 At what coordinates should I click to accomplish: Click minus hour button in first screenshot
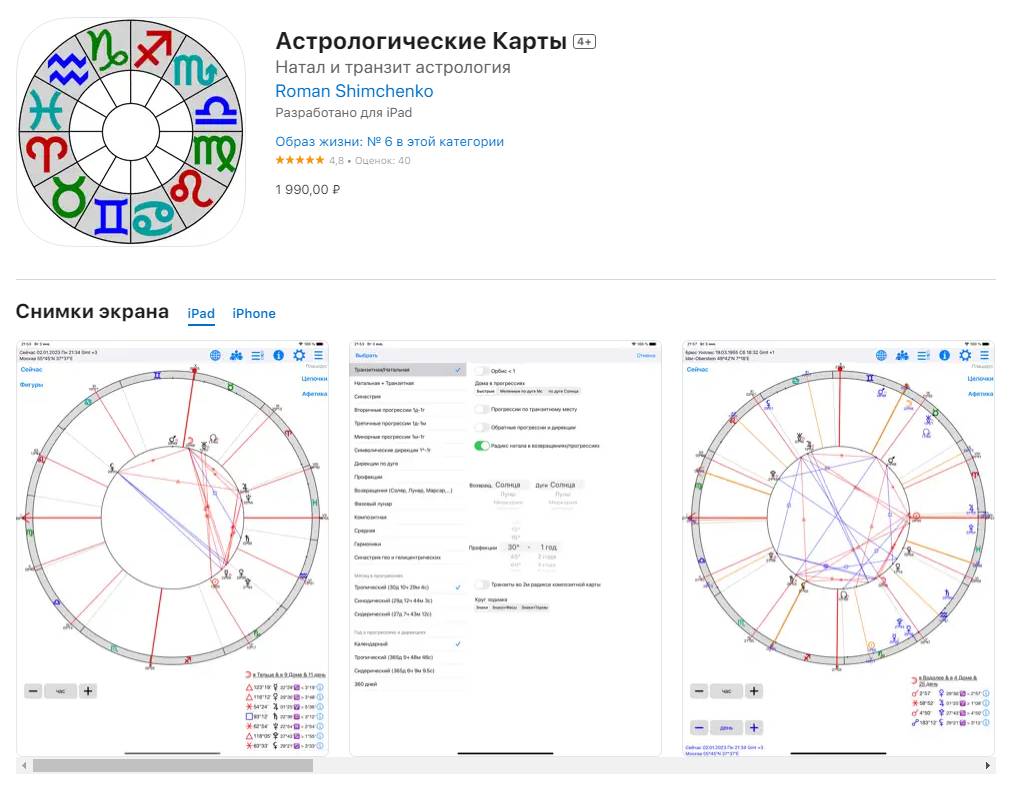34,691
